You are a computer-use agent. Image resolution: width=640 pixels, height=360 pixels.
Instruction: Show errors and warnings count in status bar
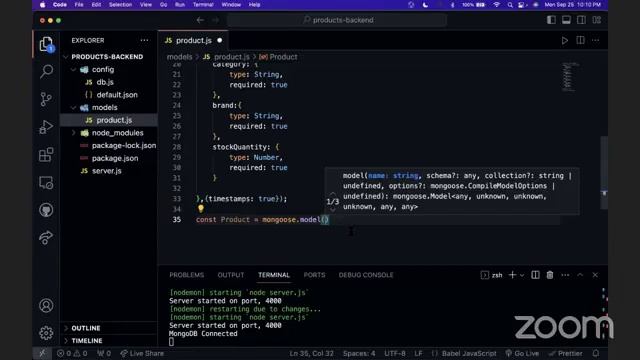pos(72,353)
